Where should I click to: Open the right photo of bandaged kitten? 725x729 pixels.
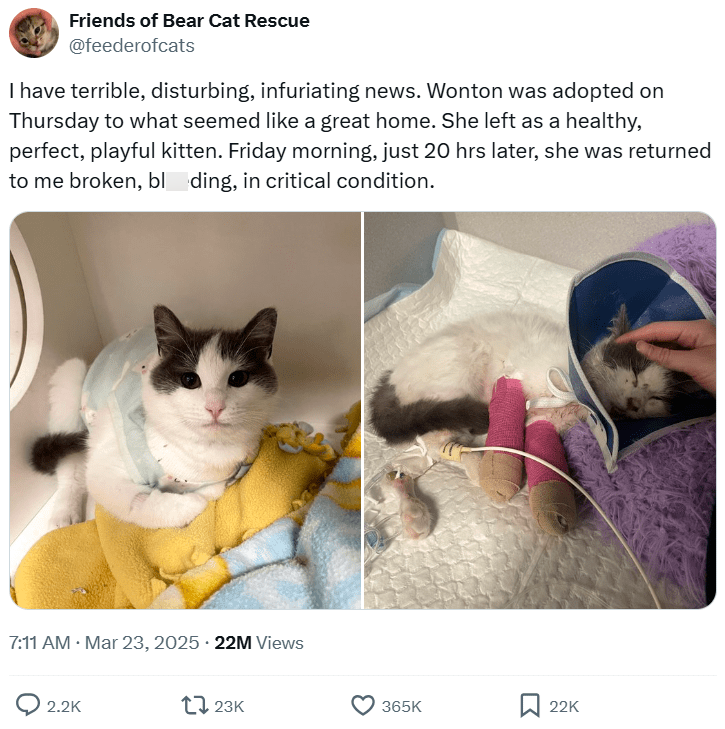coord(540,410)
